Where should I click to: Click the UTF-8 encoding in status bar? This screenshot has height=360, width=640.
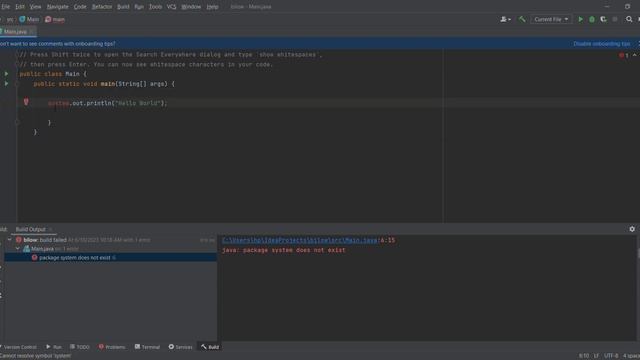click(x=611, y=356)
